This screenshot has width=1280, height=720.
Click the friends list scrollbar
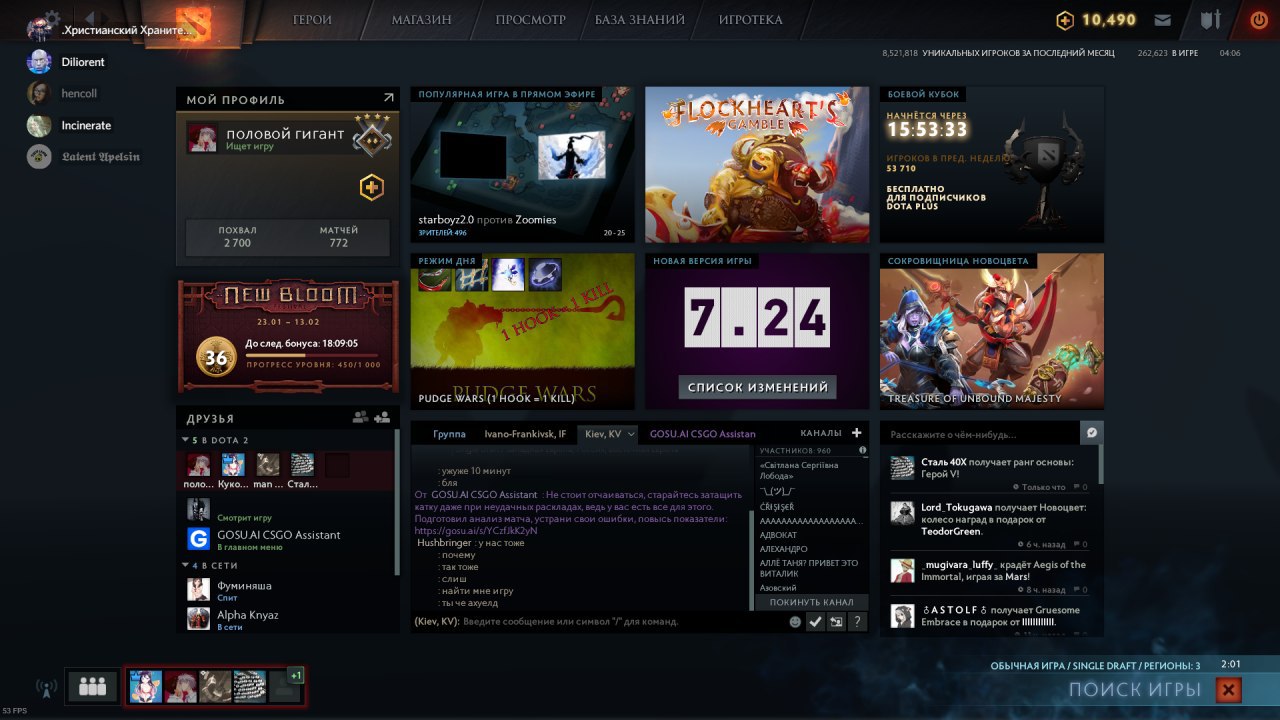(x=397, y=503)
